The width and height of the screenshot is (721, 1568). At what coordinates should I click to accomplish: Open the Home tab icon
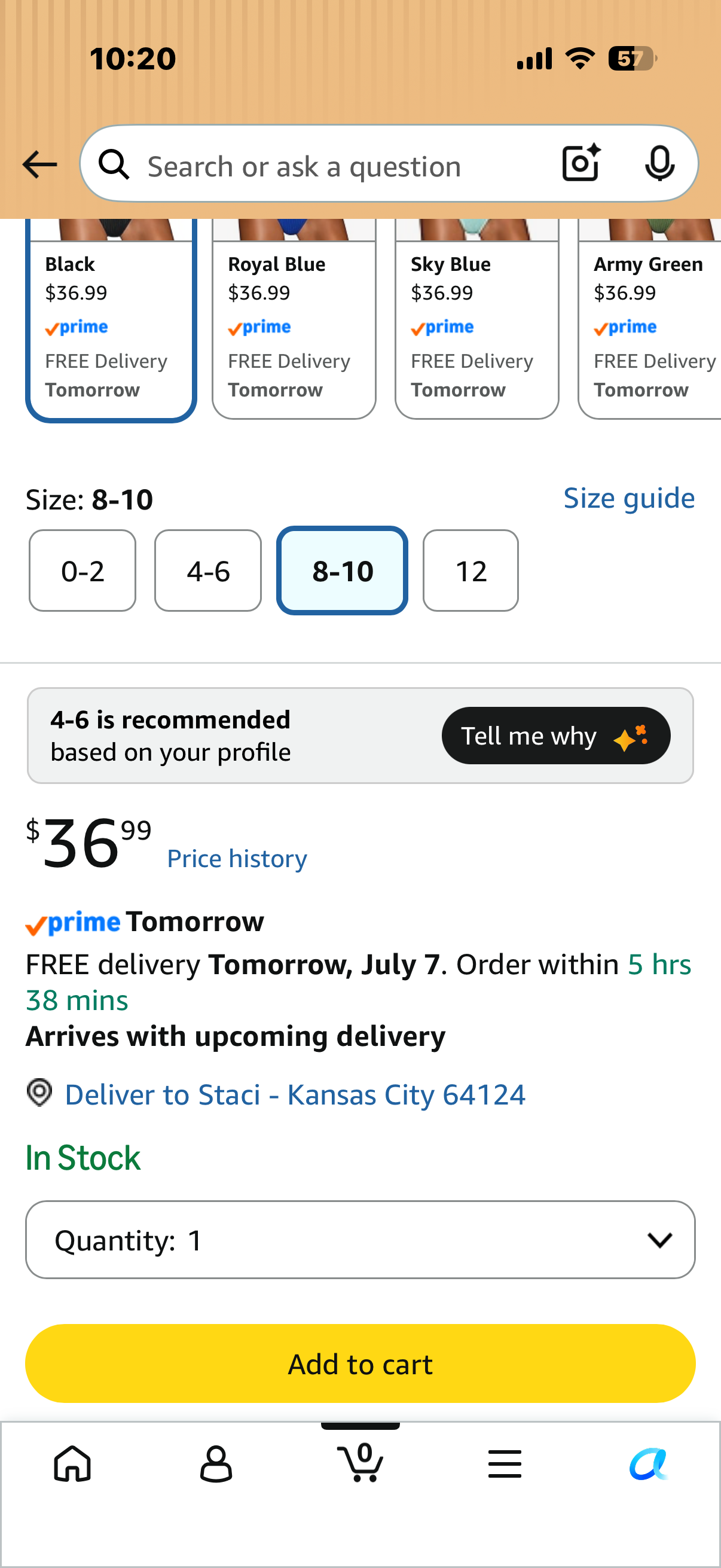click(72, 1464)
